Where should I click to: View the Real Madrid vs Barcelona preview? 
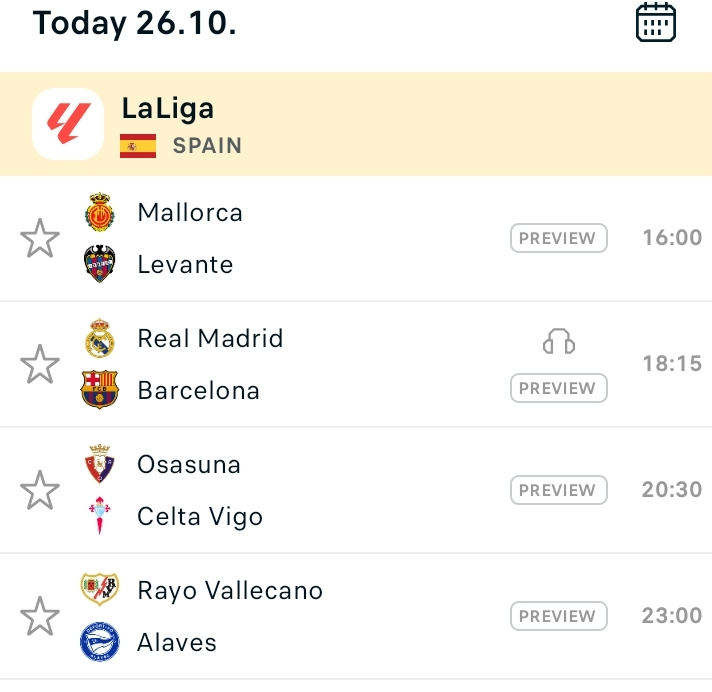pyautogui.click(x=558, y=388)
